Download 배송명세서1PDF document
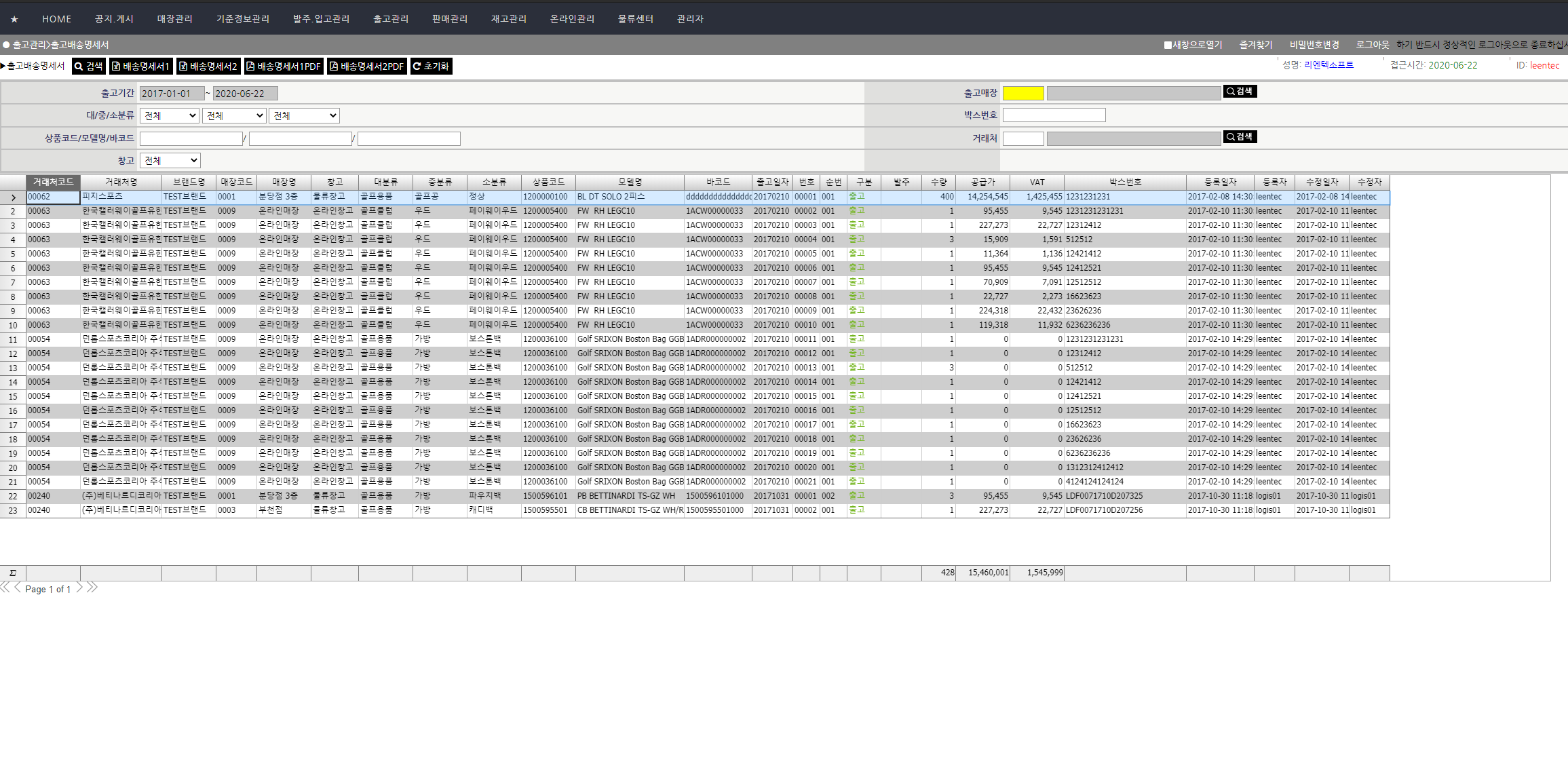This screenshot has height=766, width=1568. coord(284,66)
